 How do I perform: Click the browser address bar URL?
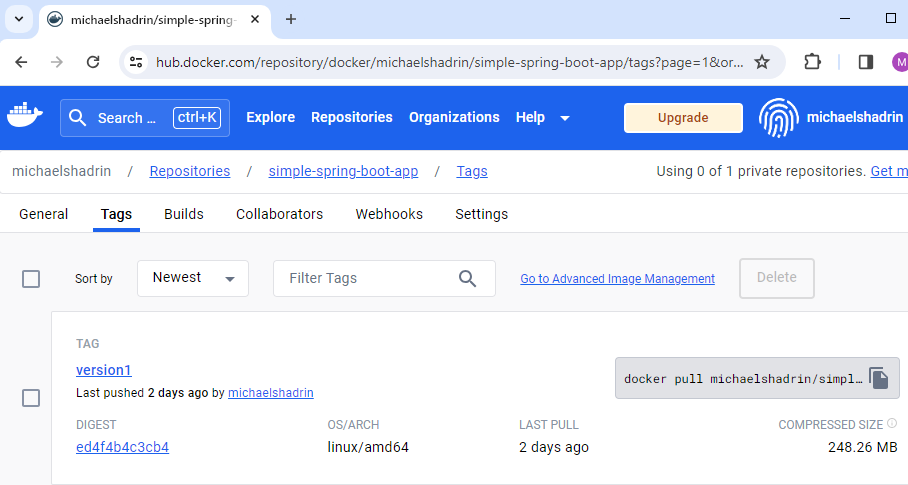(x=449, y=62)
